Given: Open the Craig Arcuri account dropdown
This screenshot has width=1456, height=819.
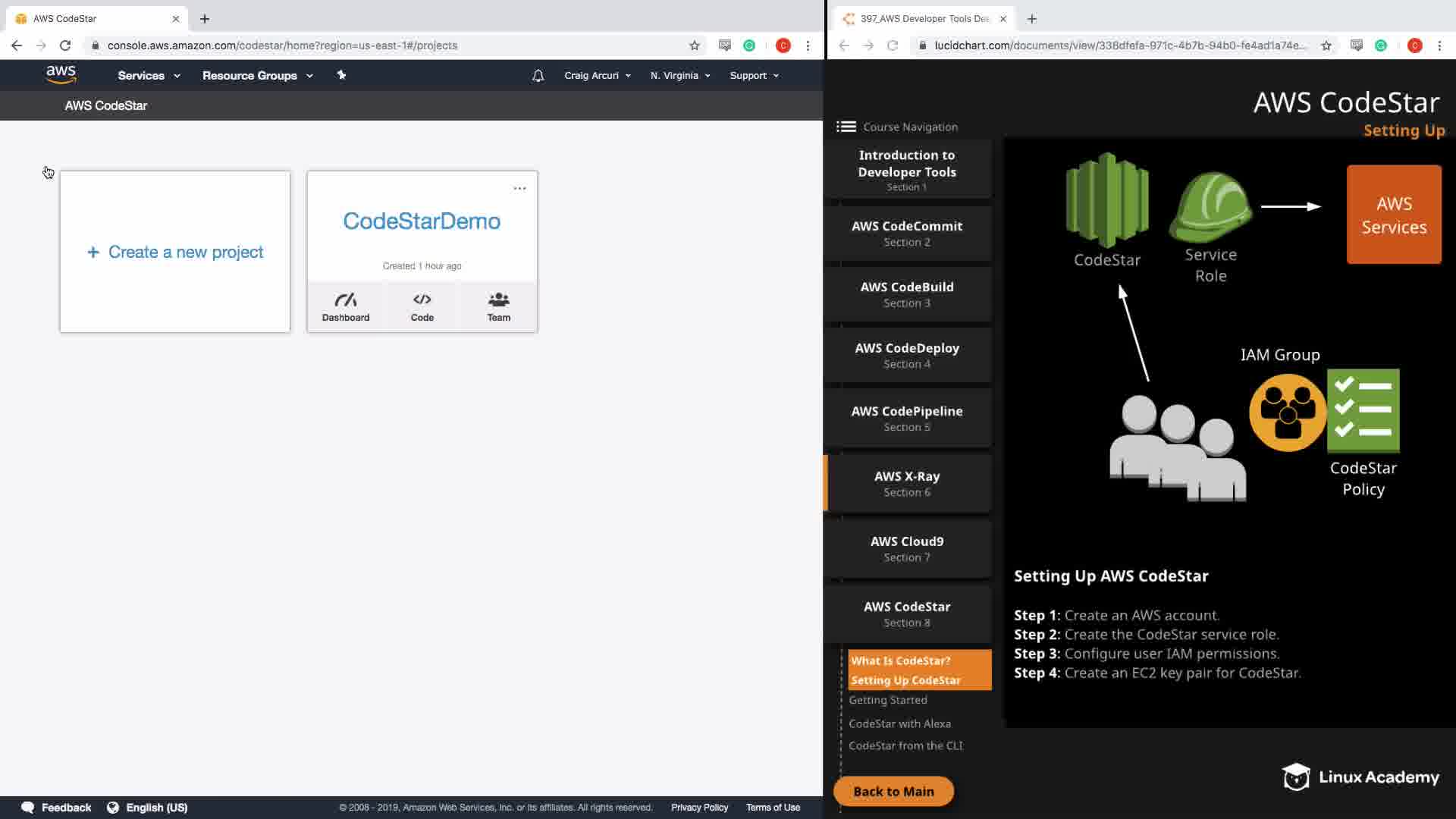Looking at the screenshot, I should [597, 76].
